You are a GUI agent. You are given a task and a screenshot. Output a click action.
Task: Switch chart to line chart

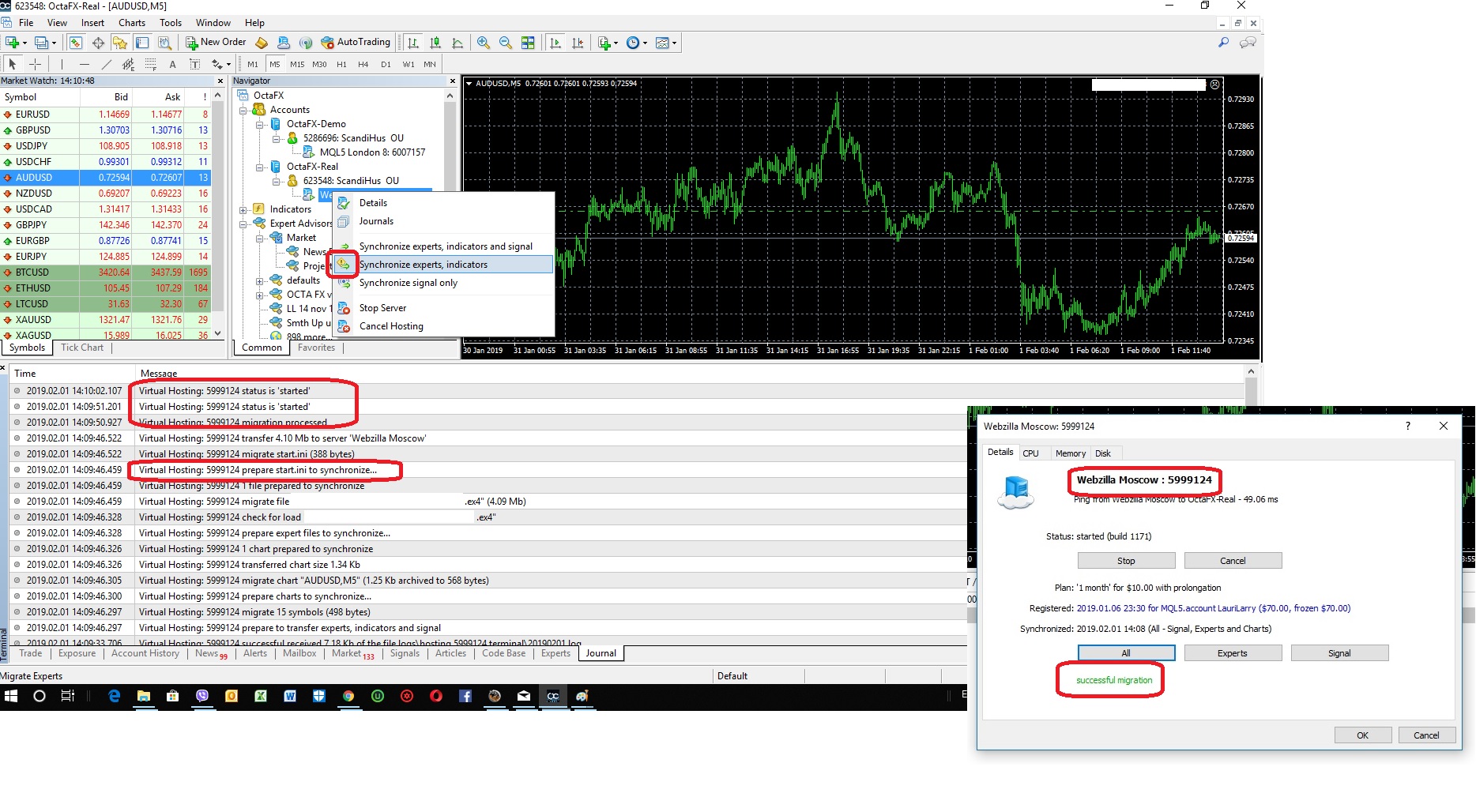(x=457, y=43)
